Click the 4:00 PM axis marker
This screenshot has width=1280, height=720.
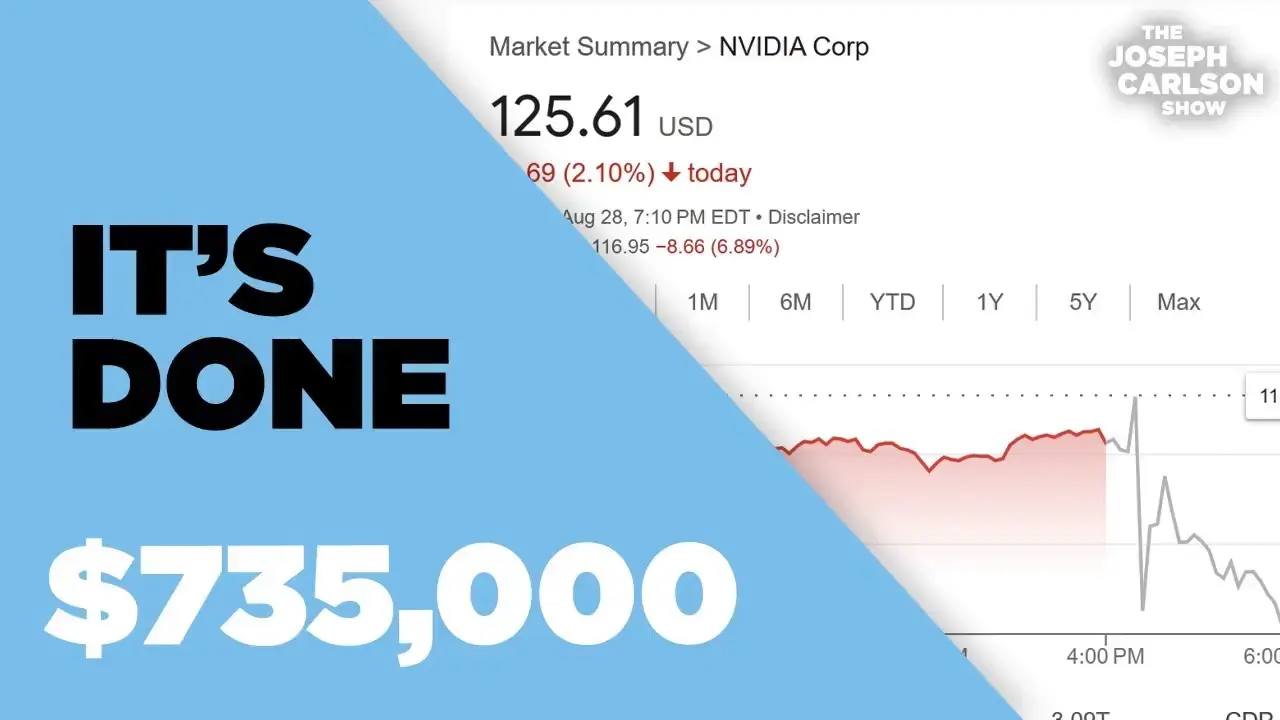(x=1104, y=657)
